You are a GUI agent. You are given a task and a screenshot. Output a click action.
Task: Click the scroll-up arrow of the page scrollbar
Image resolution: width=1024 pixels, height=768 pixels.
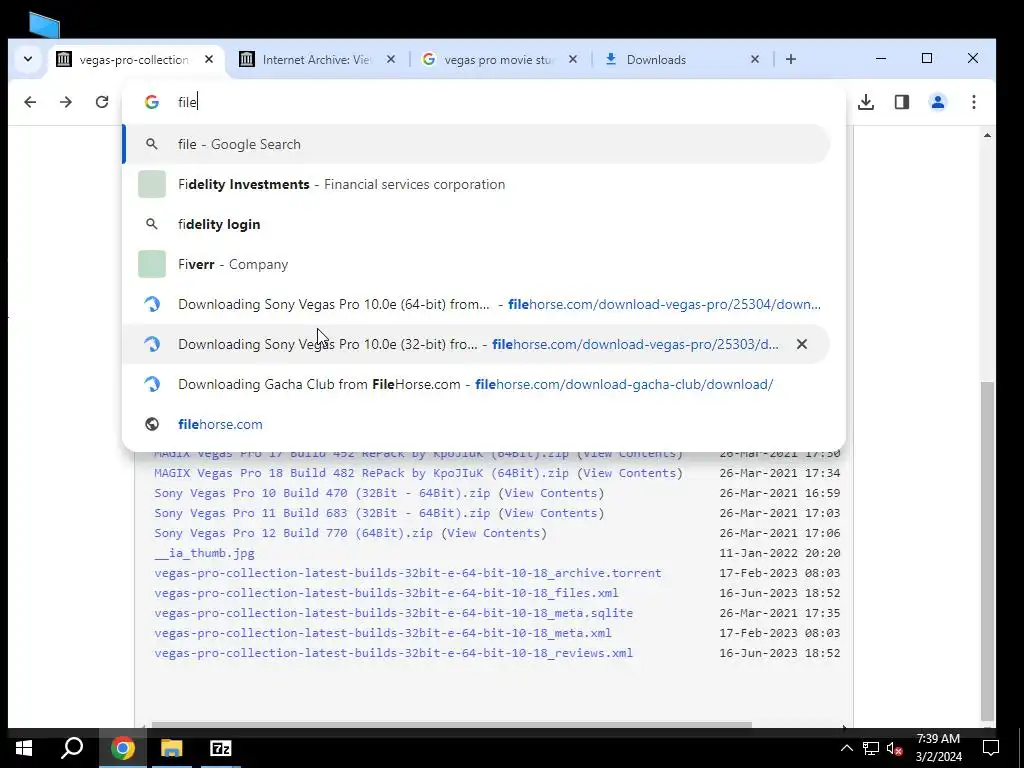coord(987,135)
